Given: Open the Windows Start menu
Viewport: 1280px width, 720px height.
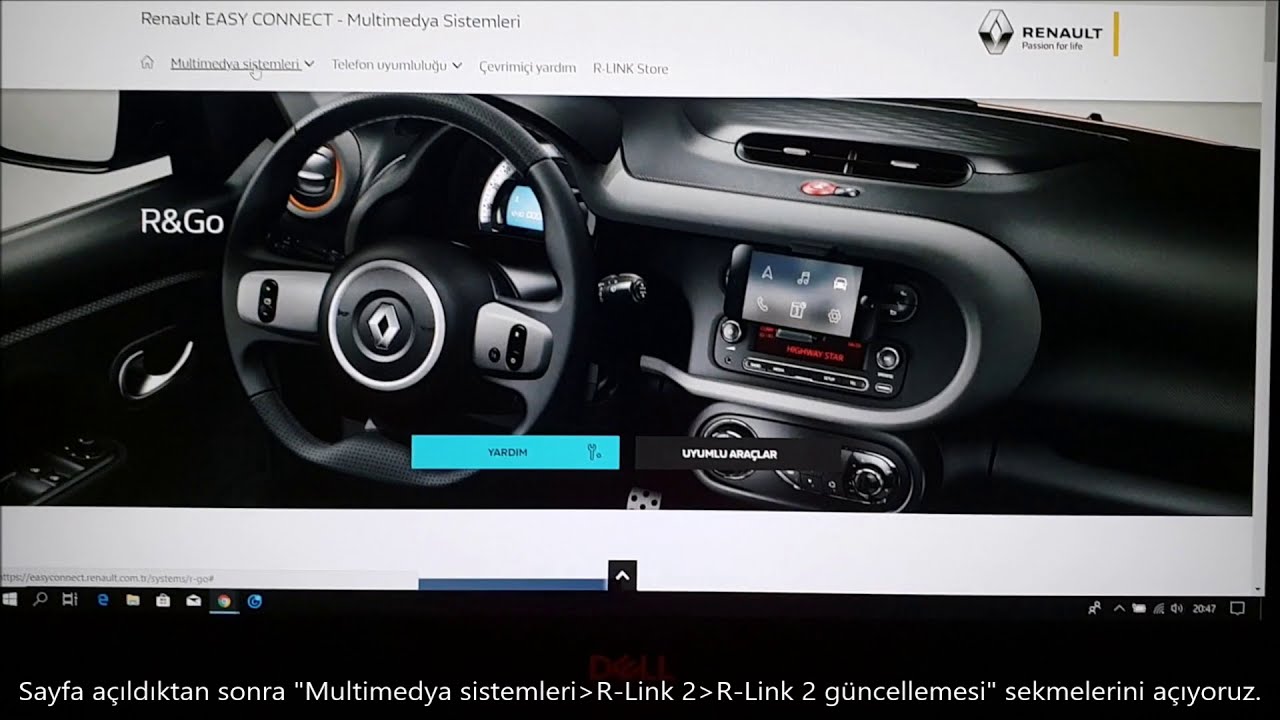Looking at the screenshot, I should (11, 600).
